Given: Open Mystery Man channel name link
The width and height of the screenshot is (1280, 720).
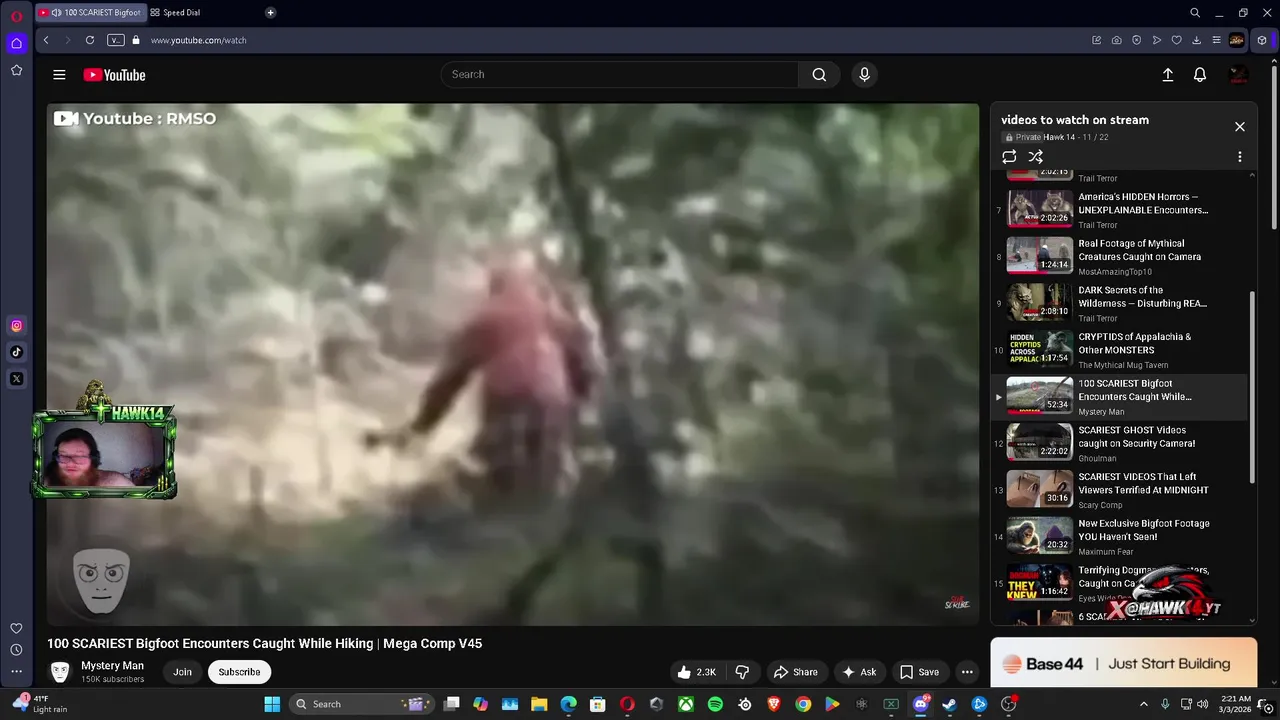Looking at the screenshot, I should pos(112,666).
